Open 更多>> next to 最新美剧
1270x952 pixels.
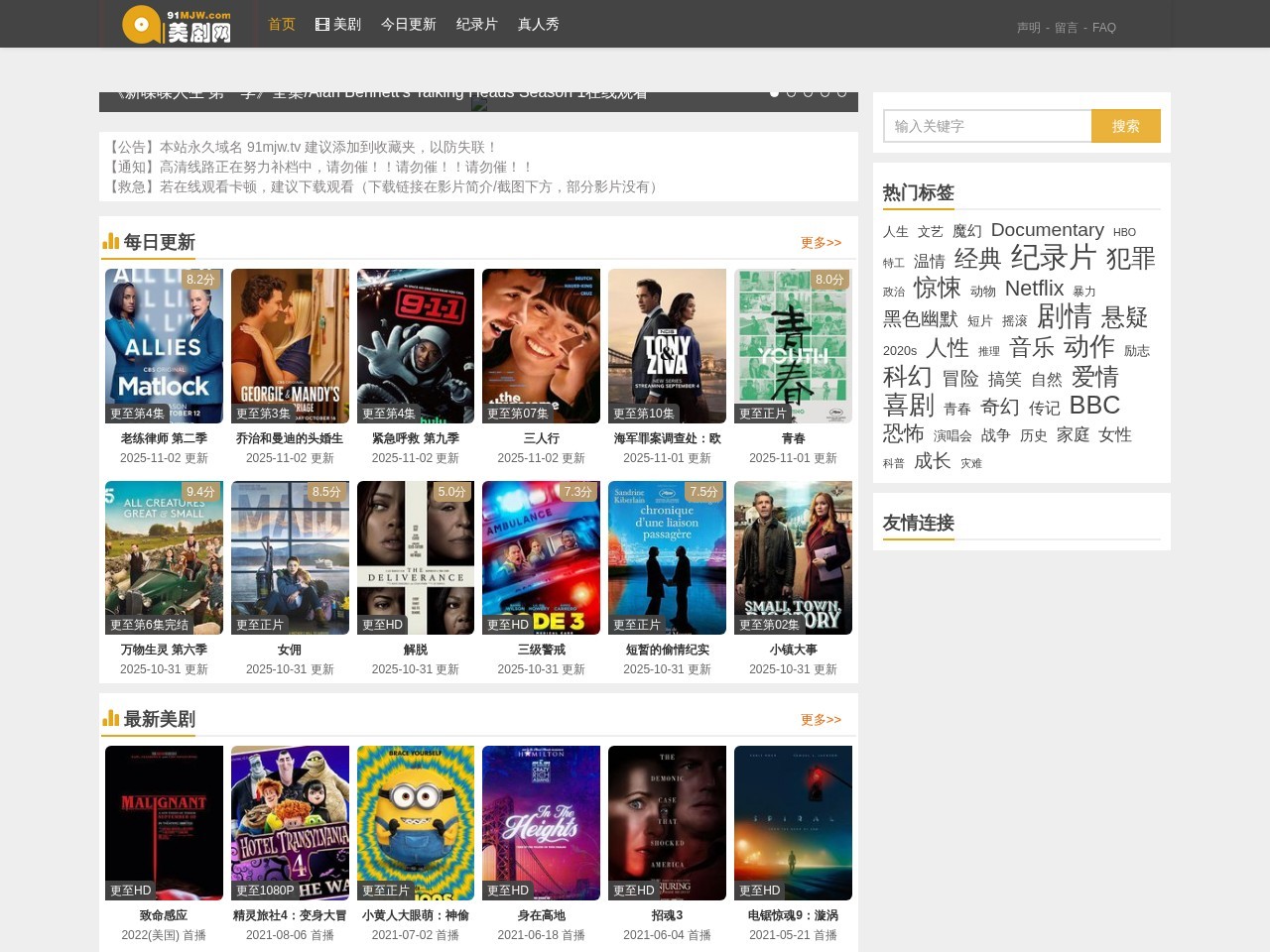821,720
